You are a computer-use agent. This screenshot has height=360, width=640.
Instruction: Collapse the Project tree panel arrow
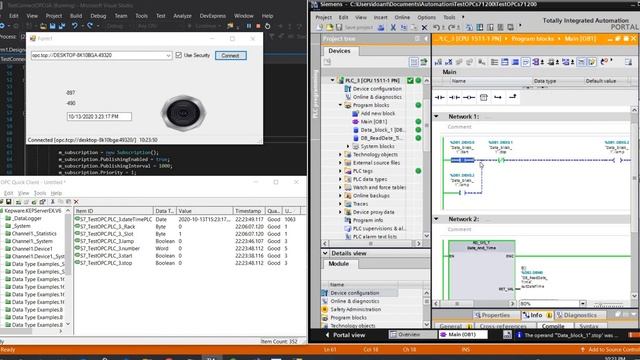(426, 39)
